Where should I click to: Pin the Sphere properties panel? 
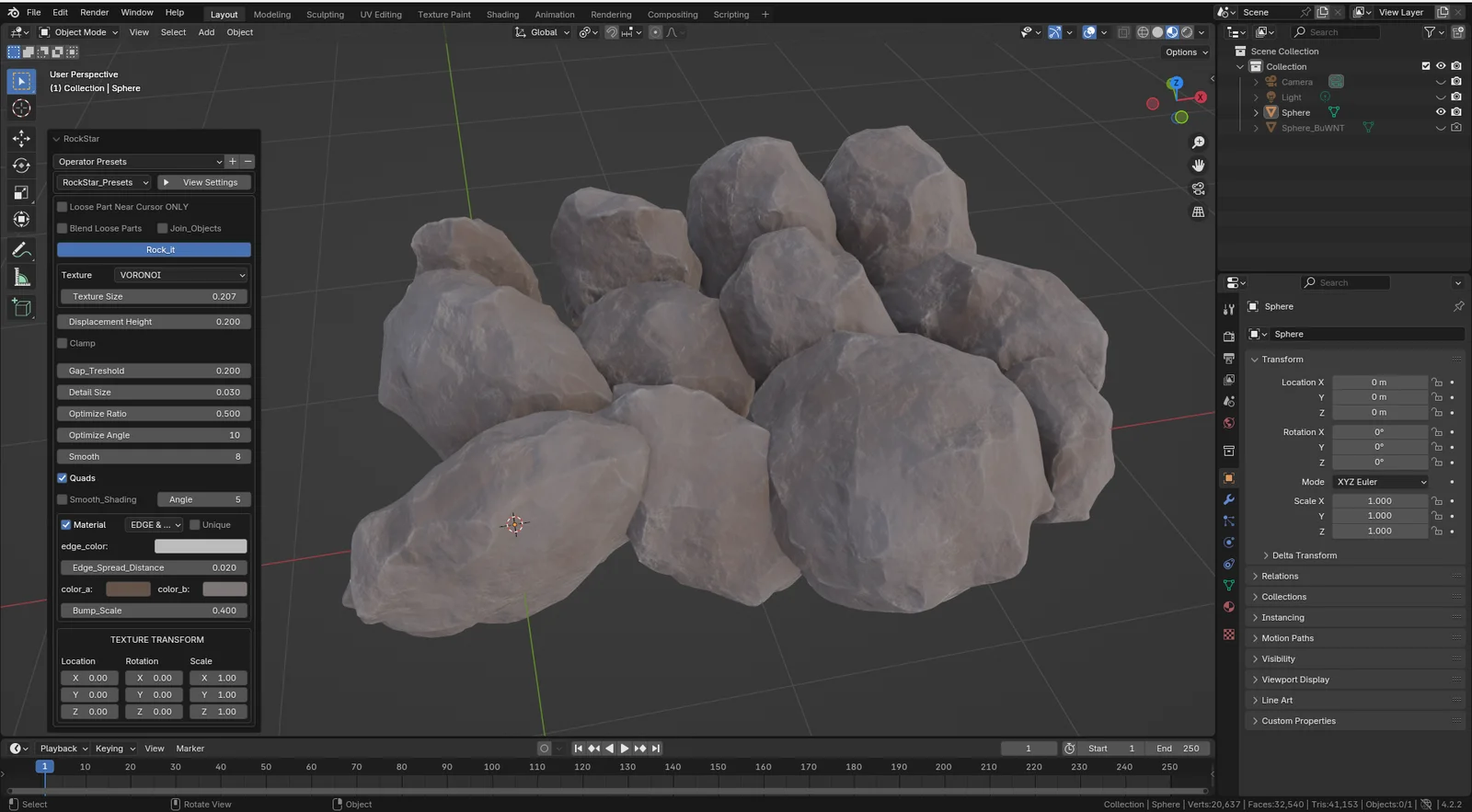point(1458,306)
